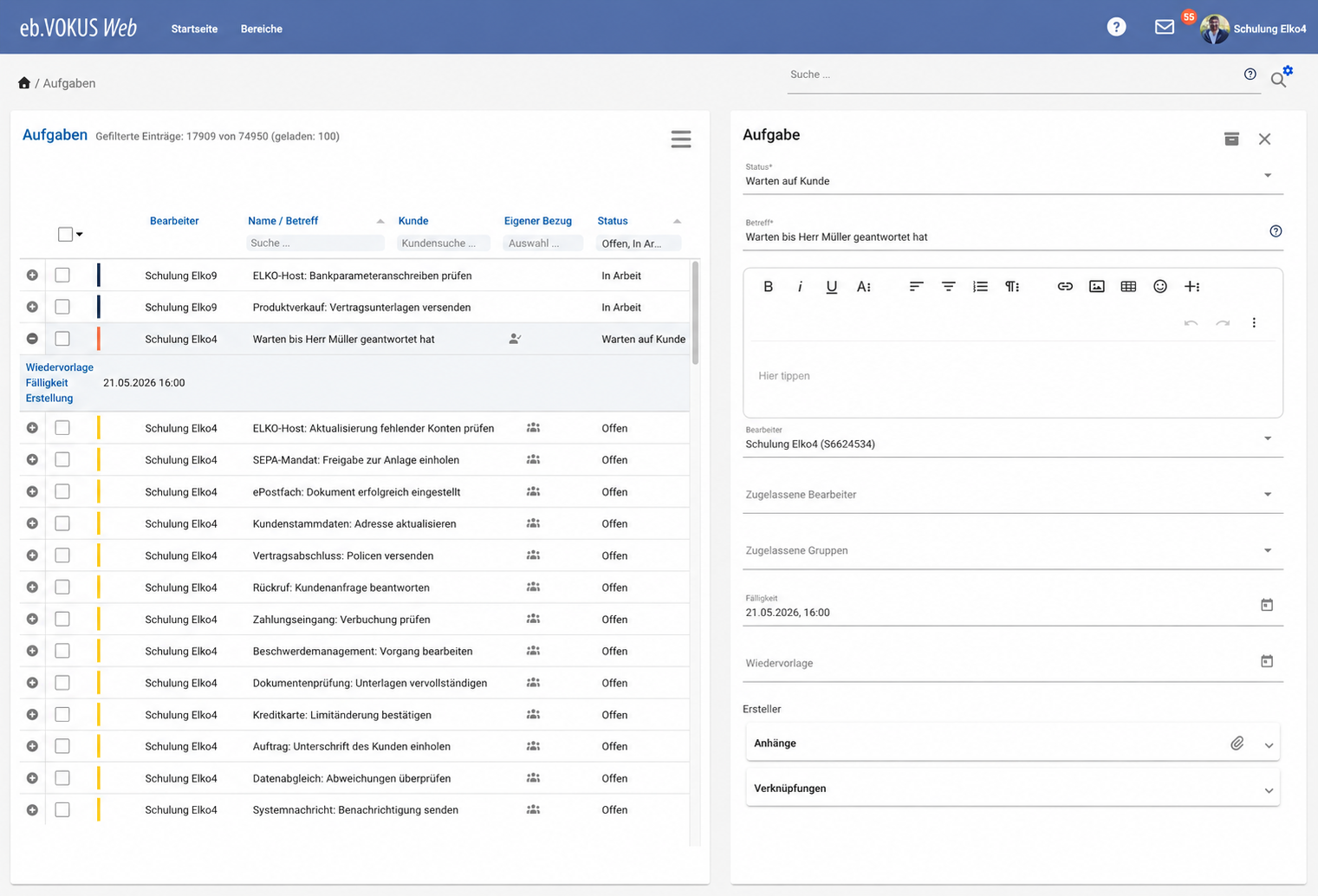The image size is (1318, 896).
Task: Open the mail inbox with 55 notifications
Action: click(1165, 28)
